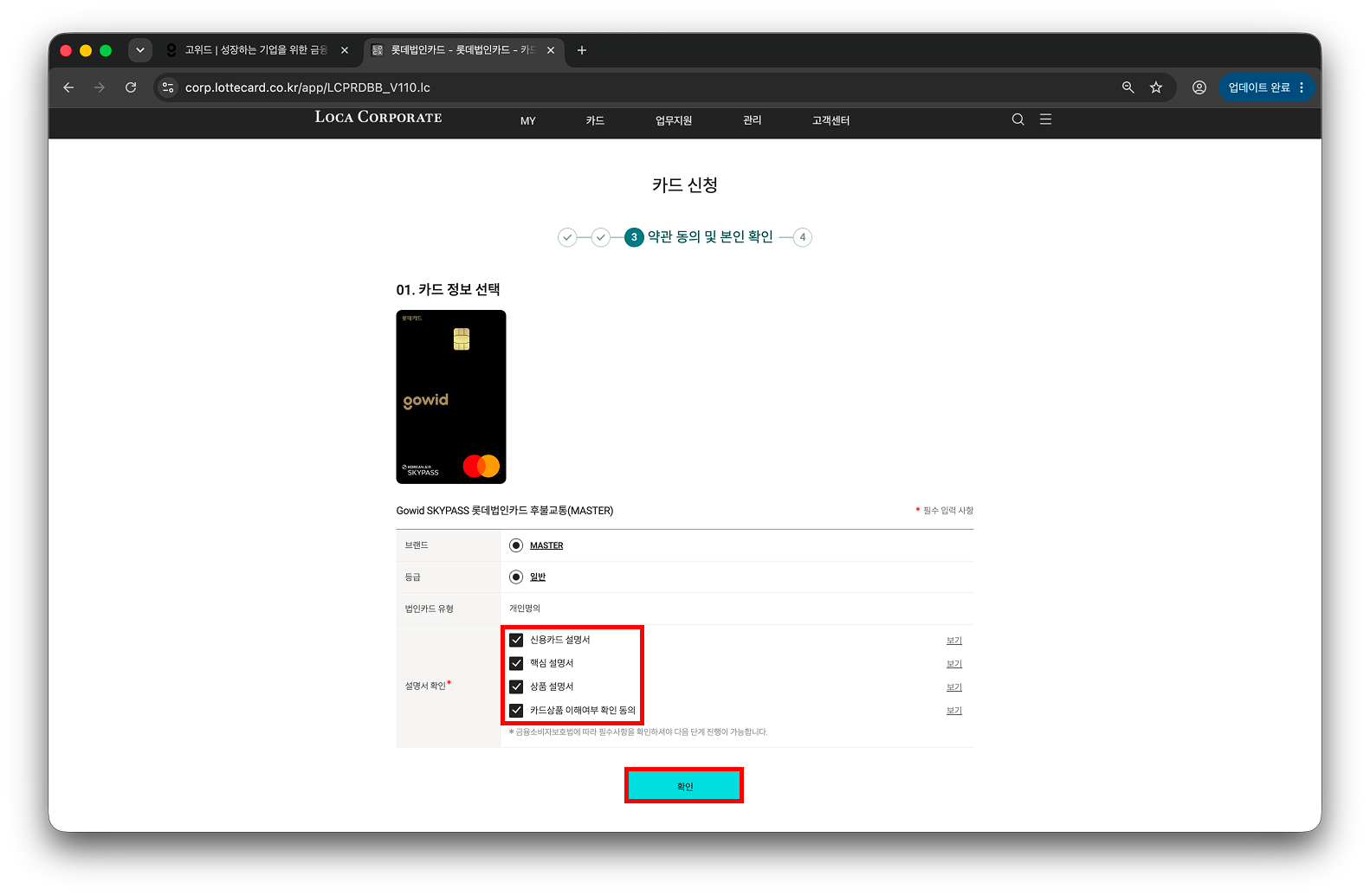Close the 롯데법인카드 browser tab
This screenshot has width=1370, height=896.
tap(551, 50)
